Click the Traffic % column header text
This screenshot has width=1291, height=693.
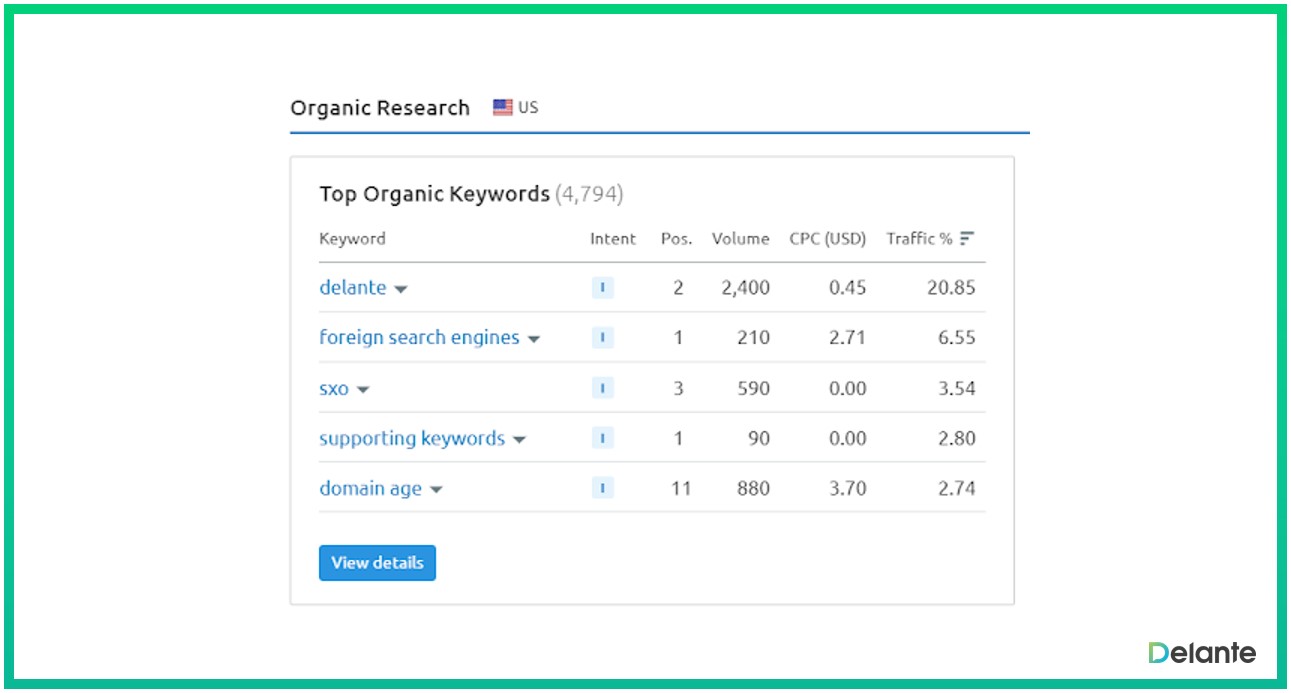(919, 239)
